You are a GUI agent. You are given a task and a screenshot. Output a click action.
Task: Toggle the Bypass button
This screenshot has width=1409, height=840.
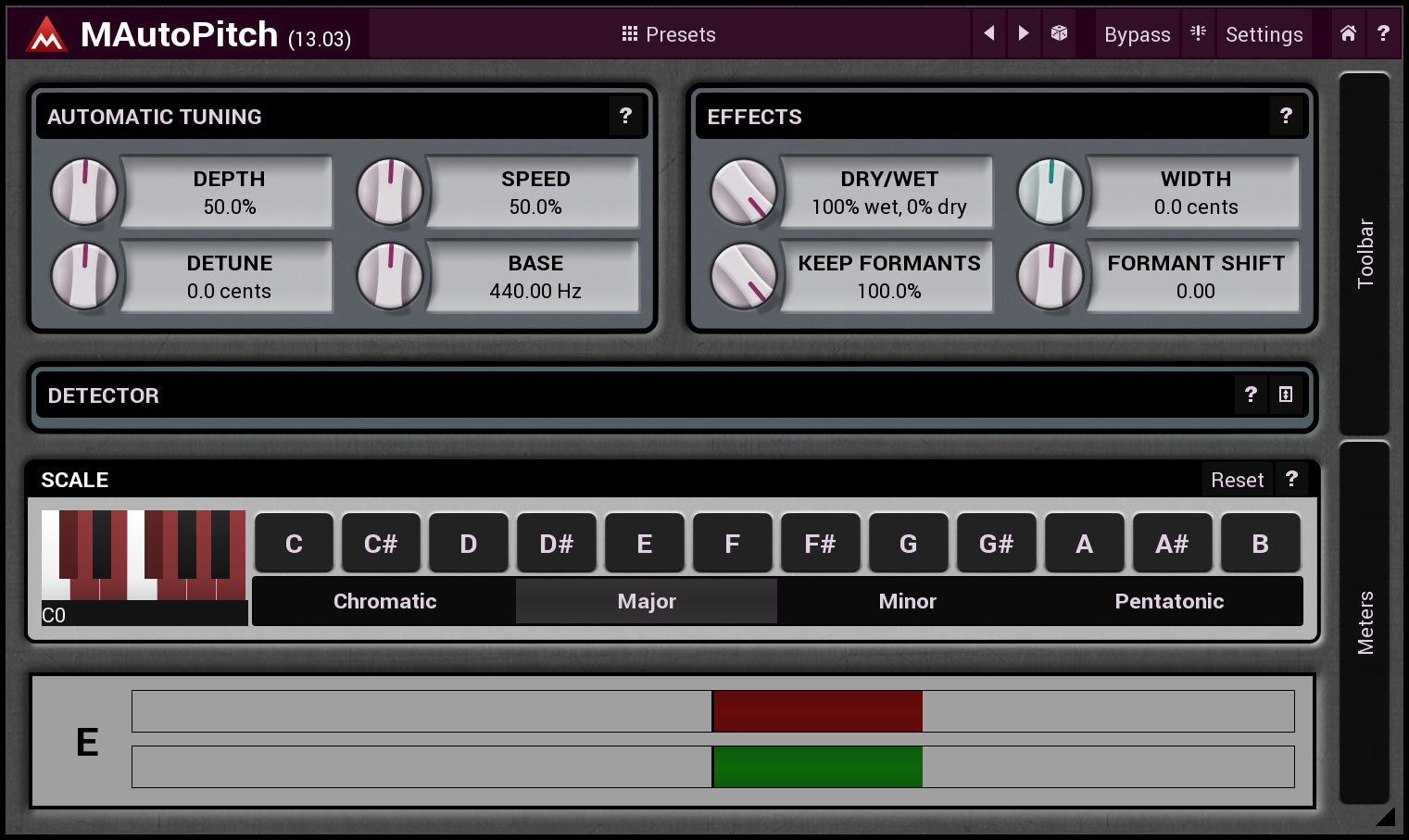tap(1137, 34)
